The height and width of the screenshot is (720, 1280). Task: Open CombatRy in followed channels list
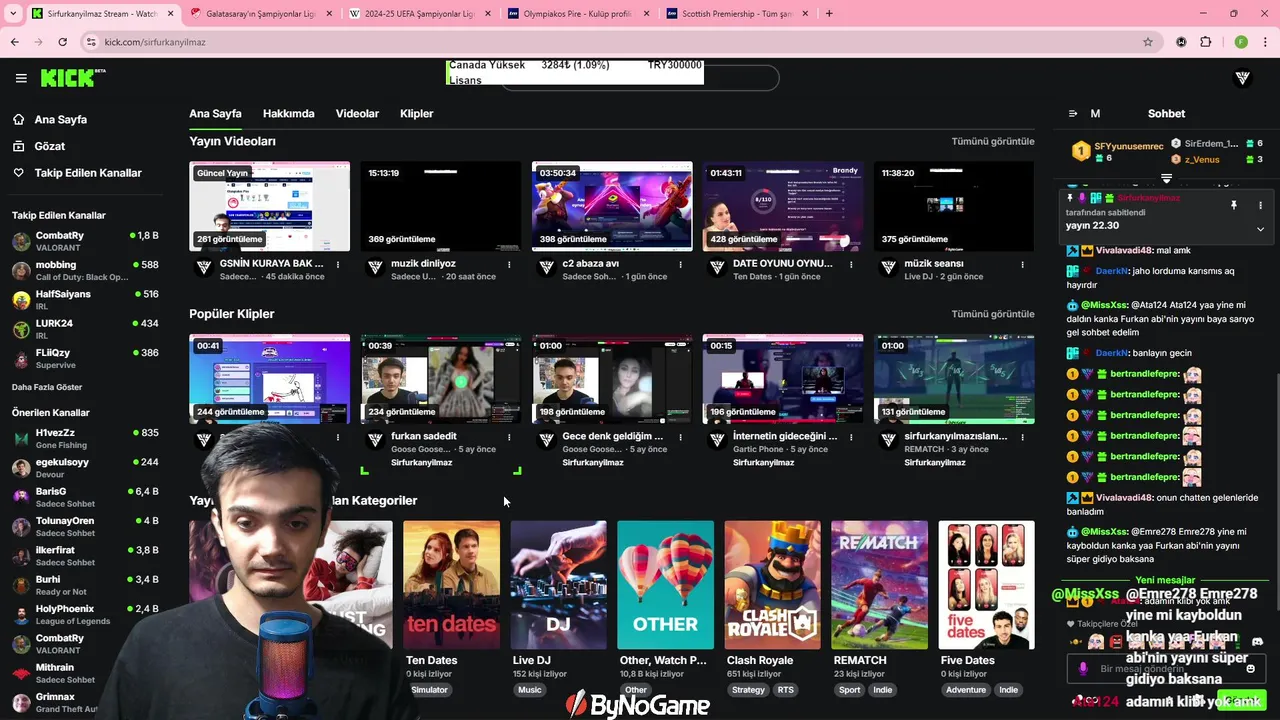click(x=85, y=241)
